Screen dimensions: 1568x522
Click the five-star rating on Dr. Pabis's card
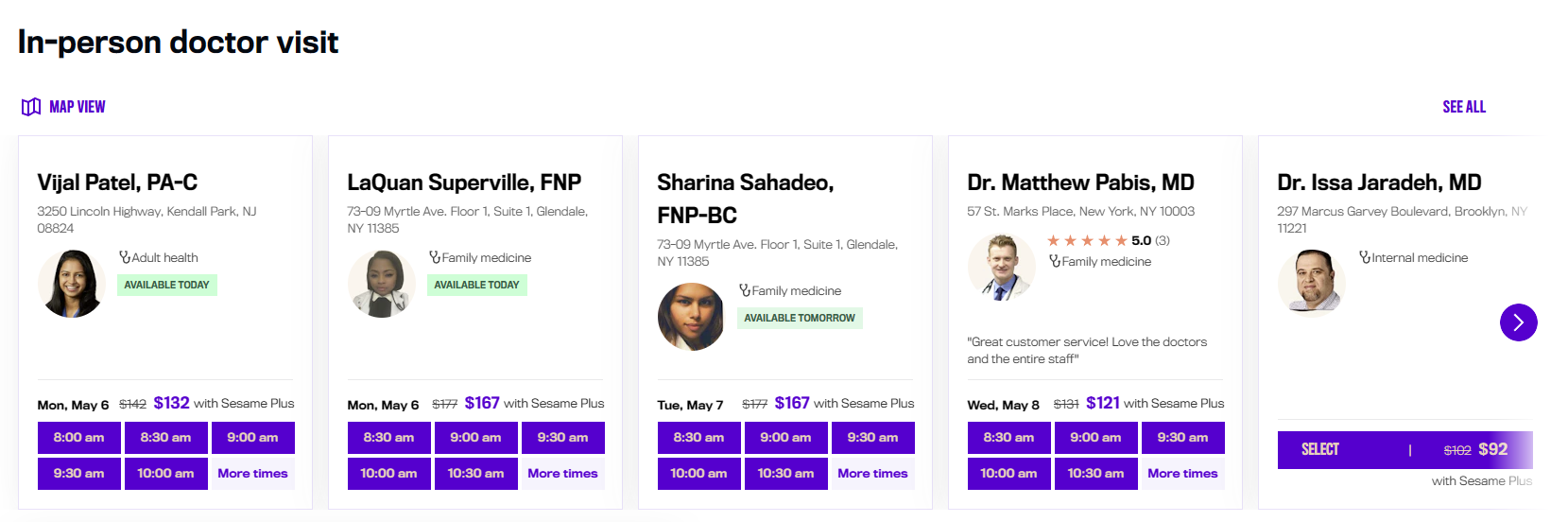click(x=1087, y=240)
